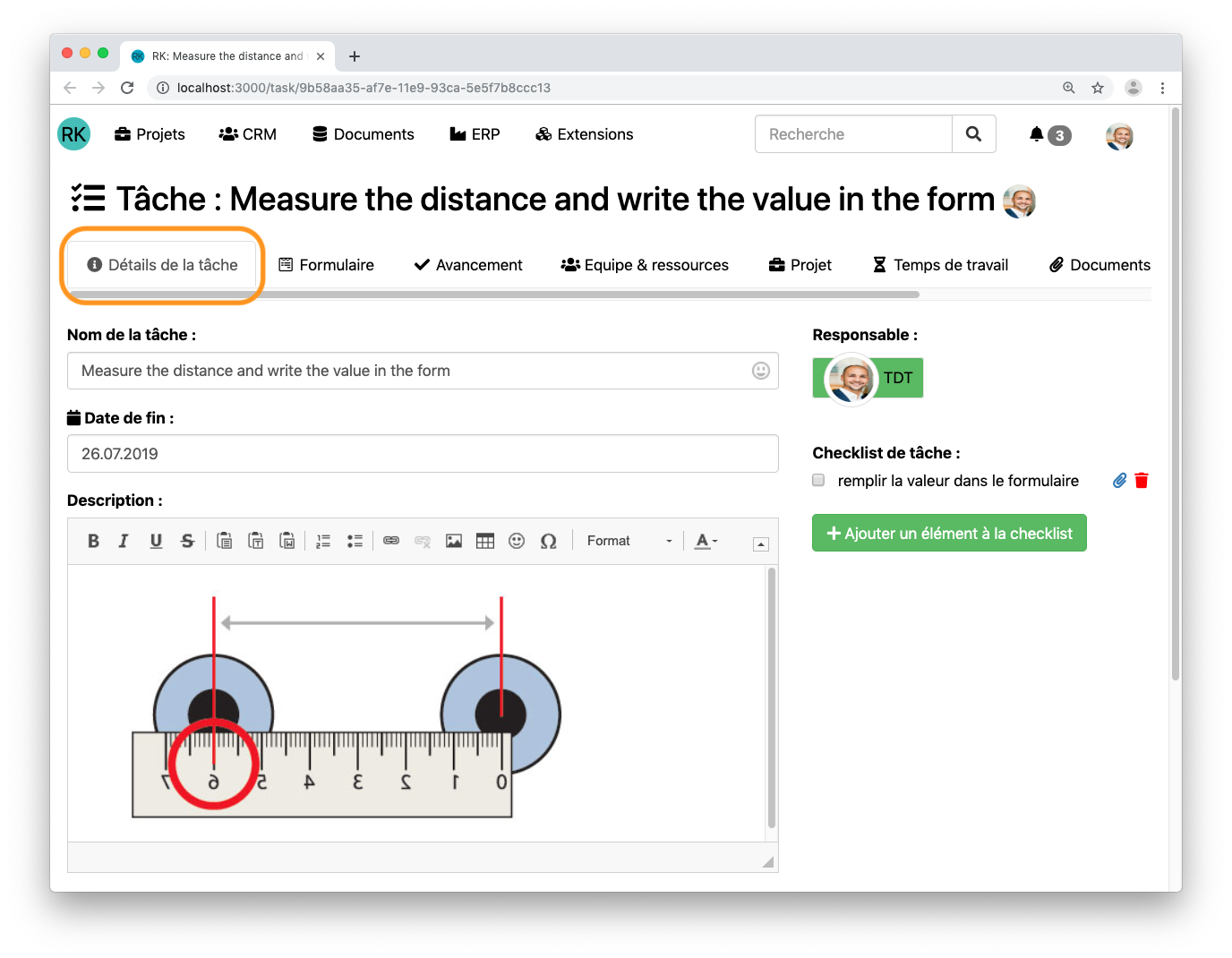Insert an image into the description

(454, 541)
